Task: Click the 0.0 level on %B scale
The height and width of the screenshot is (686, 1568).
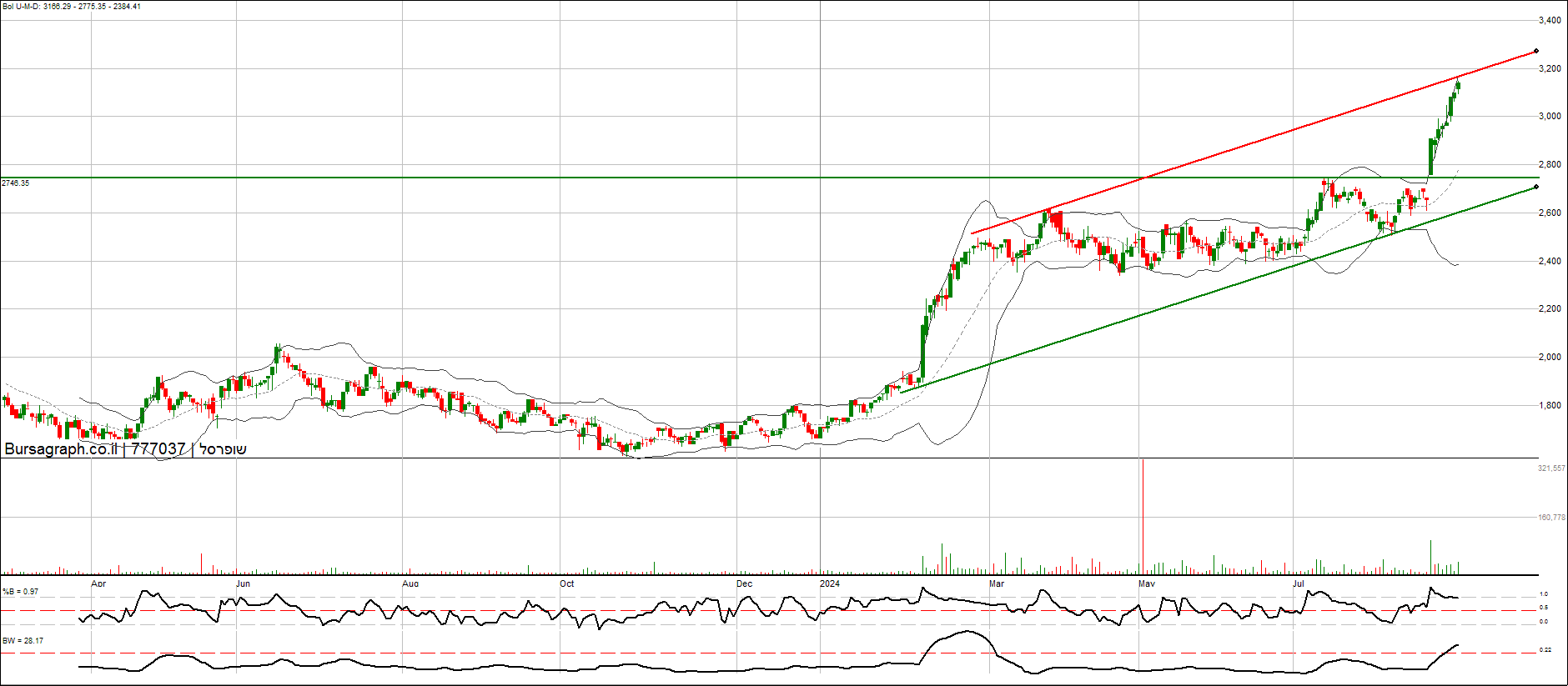Action: (1544, 621)
